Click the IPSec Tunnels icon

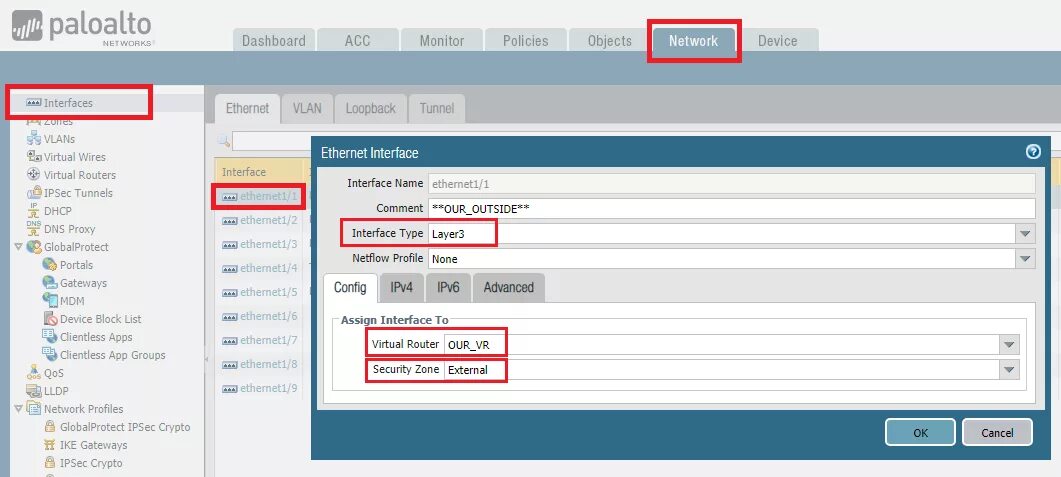[x=34, y=193]
